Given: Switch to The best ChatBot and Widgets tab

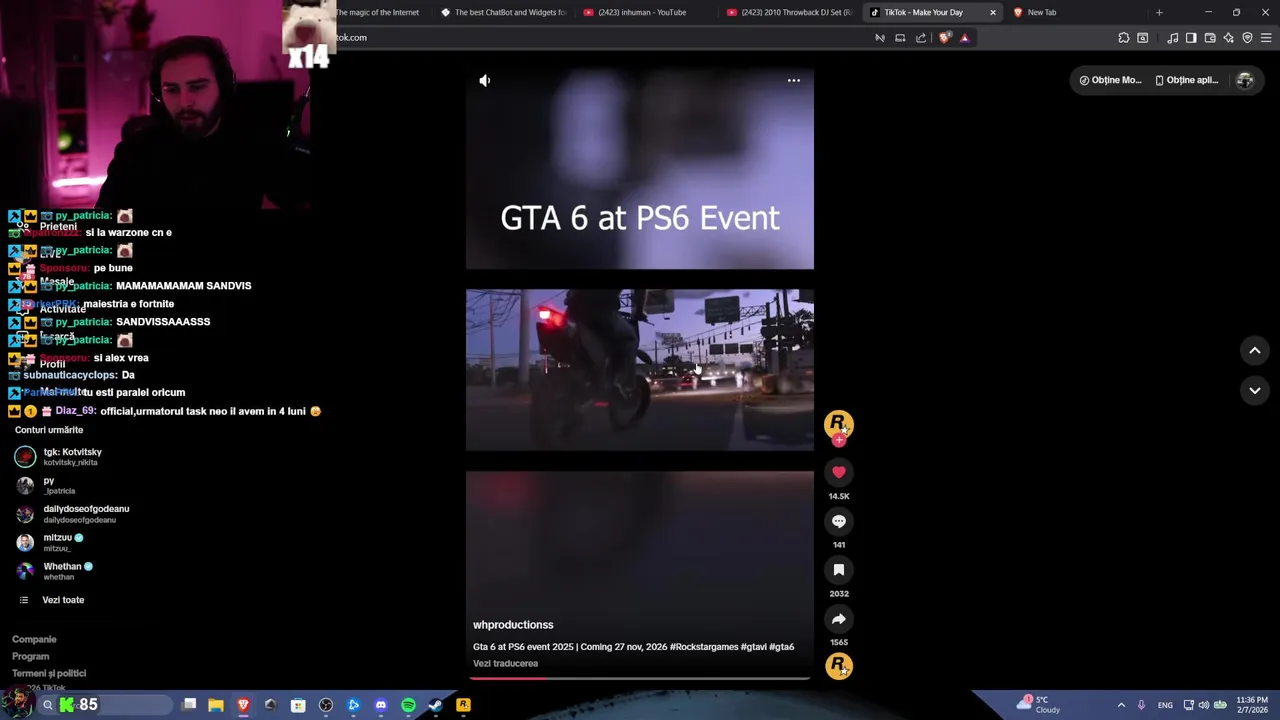Looking at the screenshot, I should click(505, 12).
